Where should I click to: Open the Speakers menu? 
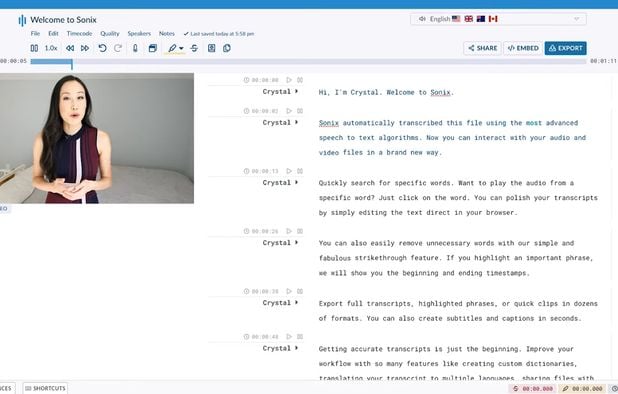click(x=139, y=33)
